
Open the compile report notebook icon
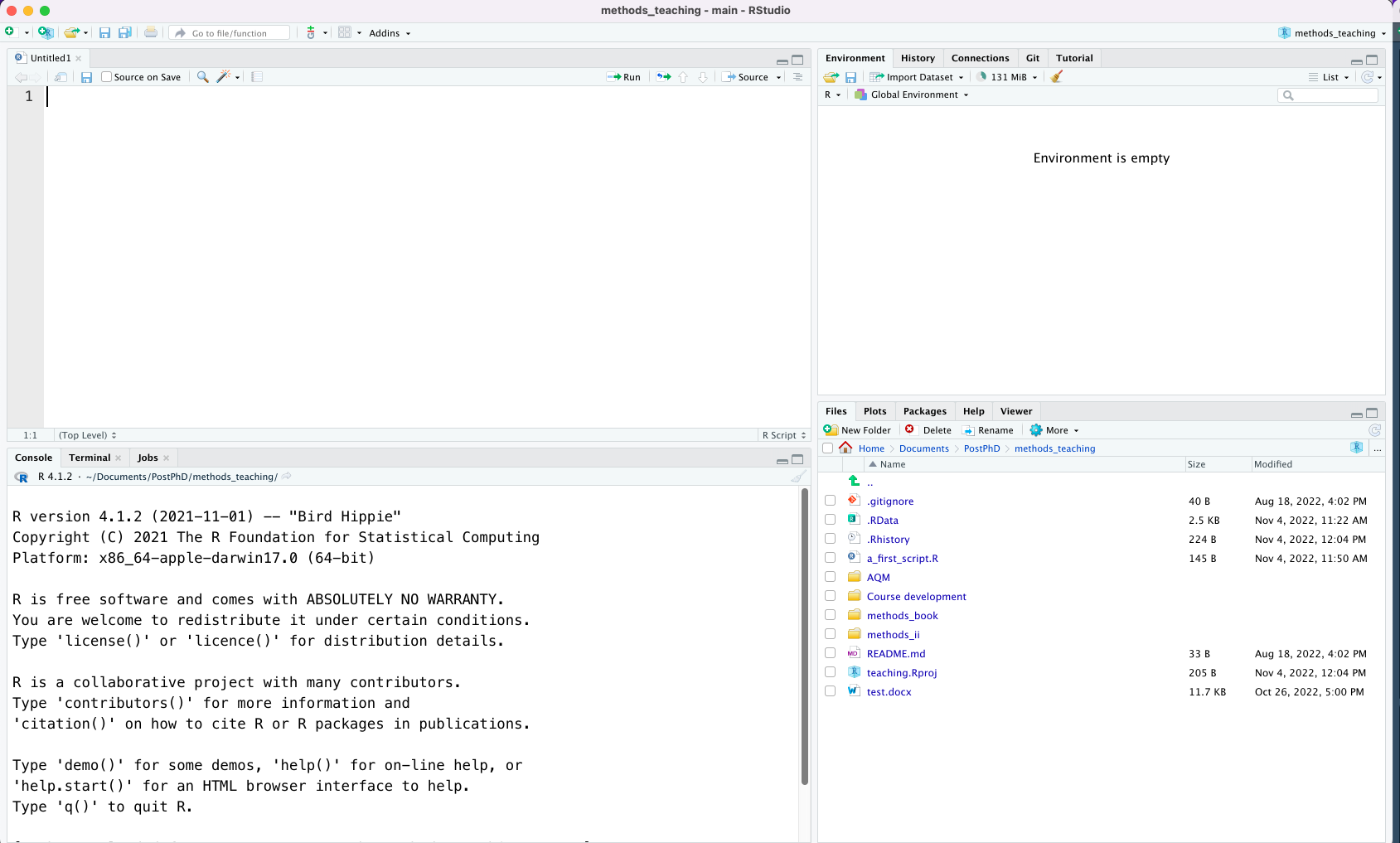pos(257,77)
